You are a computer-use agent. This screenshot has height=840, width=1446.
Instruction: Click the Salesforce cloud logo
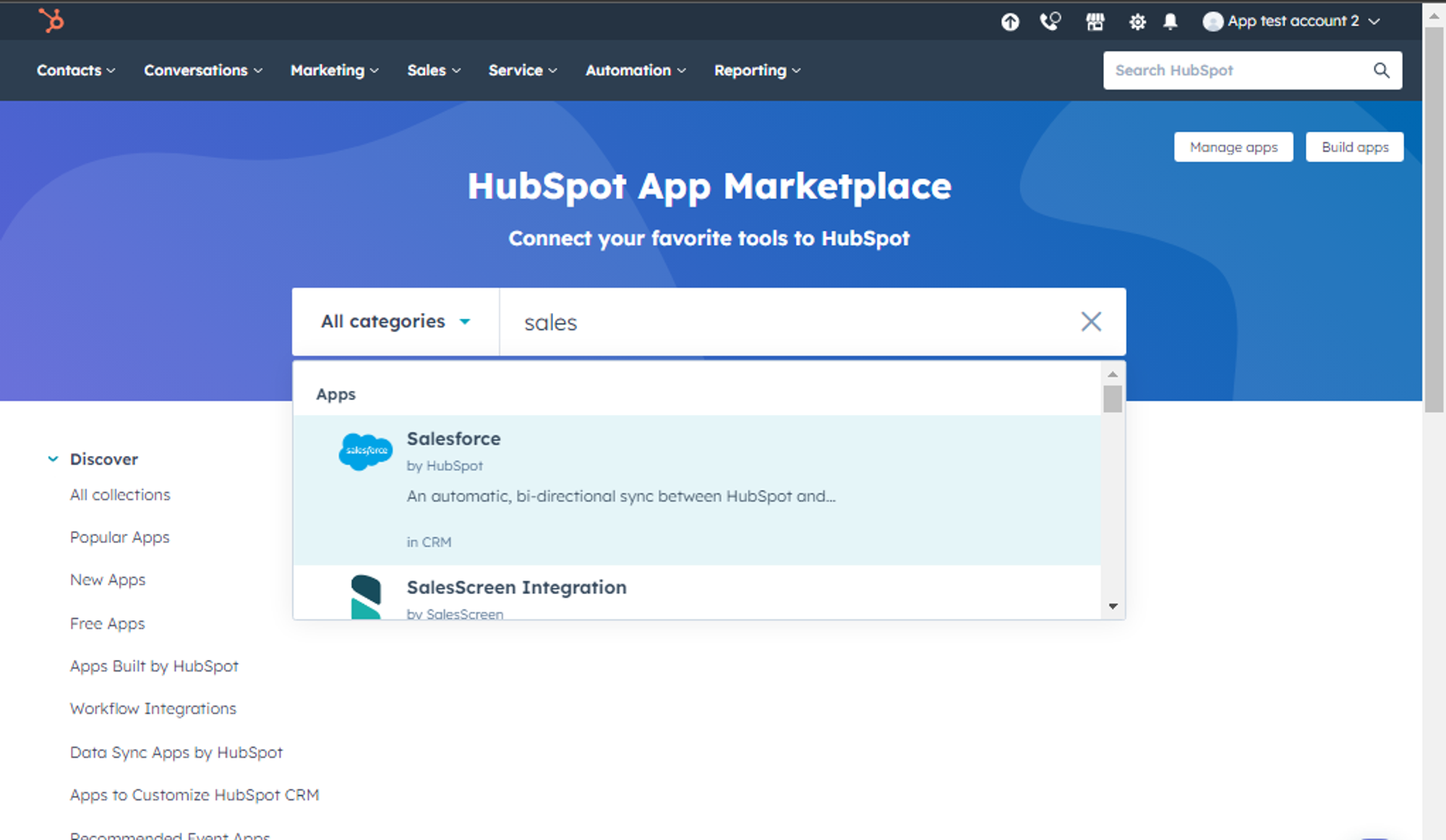pos(366,452)
